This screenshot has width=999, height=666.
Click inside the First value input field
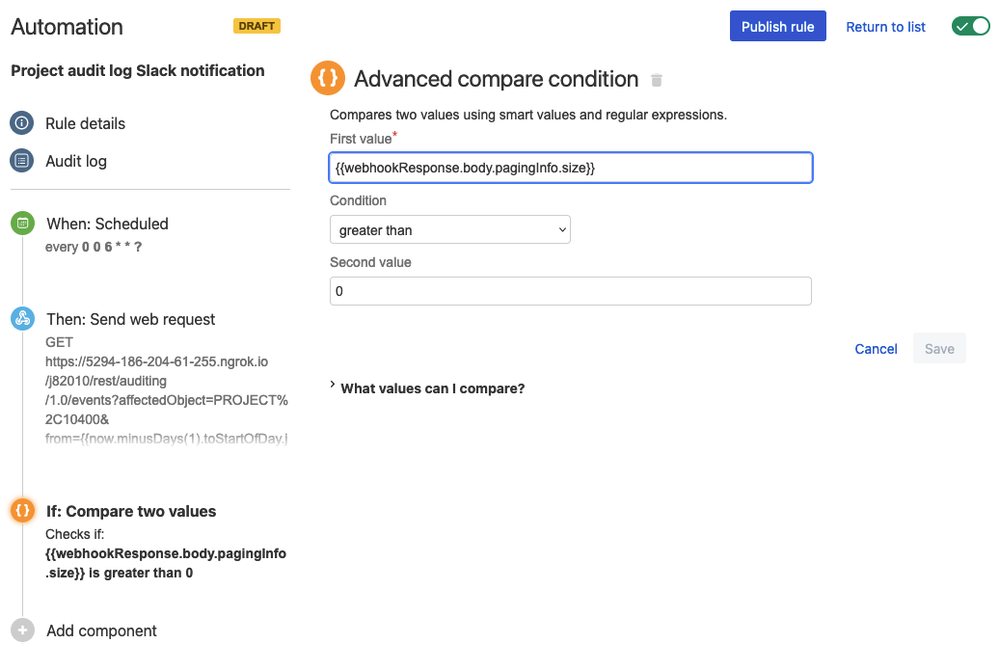point(570,167)
